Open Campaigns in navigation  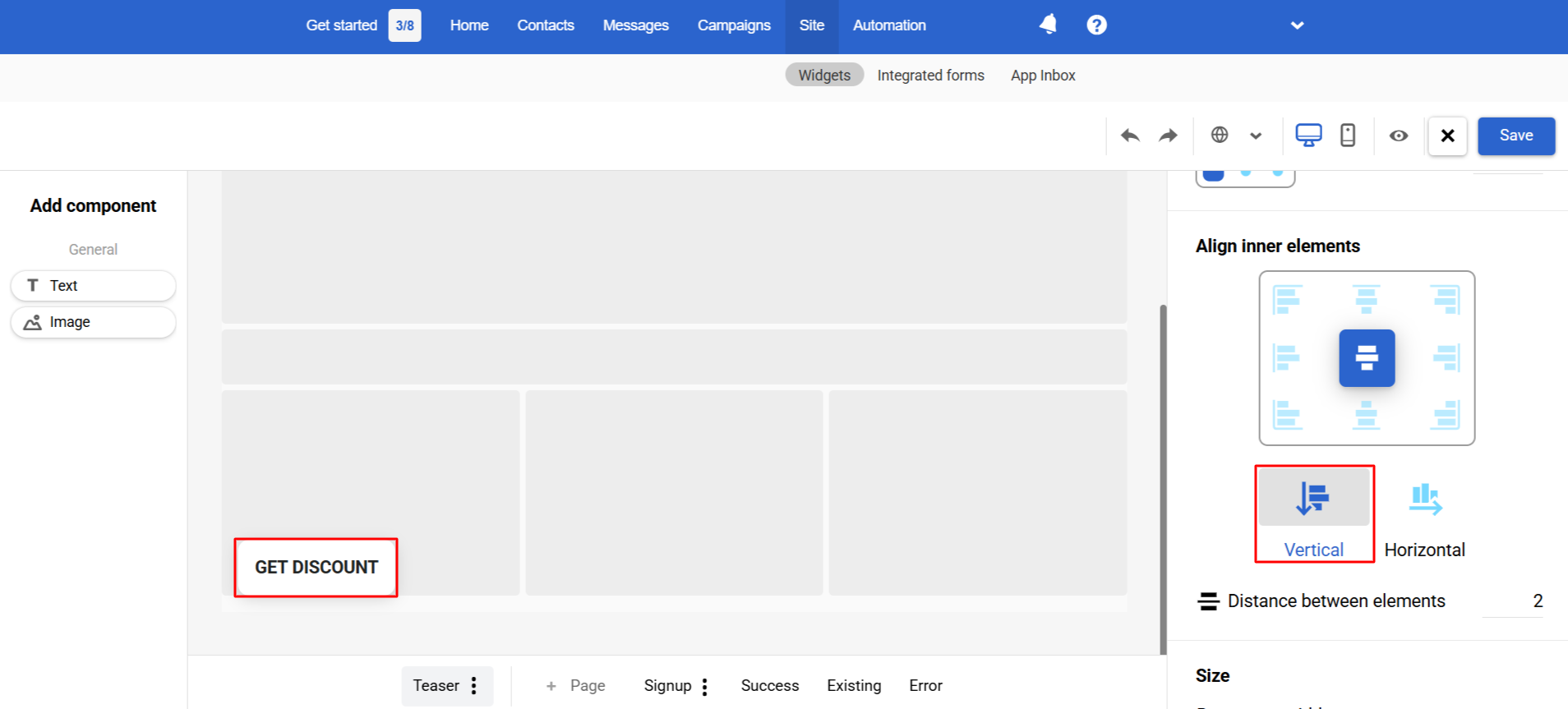(734, 25)
